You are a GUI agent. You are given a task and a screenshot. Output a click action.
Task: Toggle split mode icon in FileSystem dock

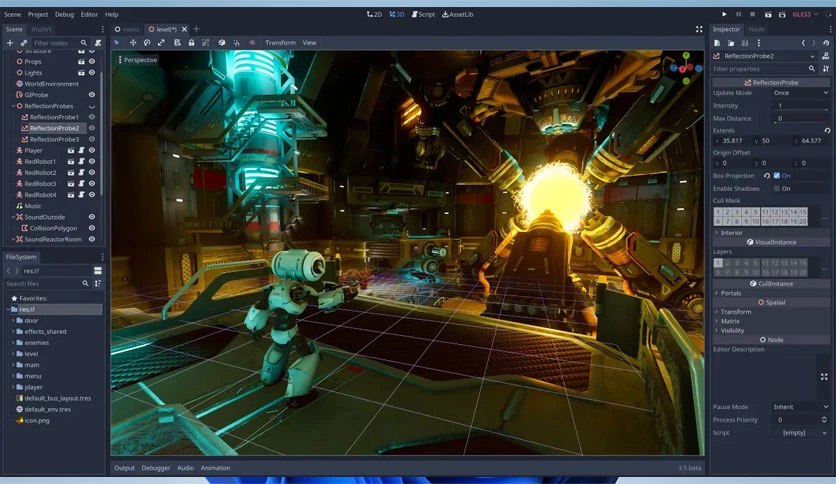point(98,271)
